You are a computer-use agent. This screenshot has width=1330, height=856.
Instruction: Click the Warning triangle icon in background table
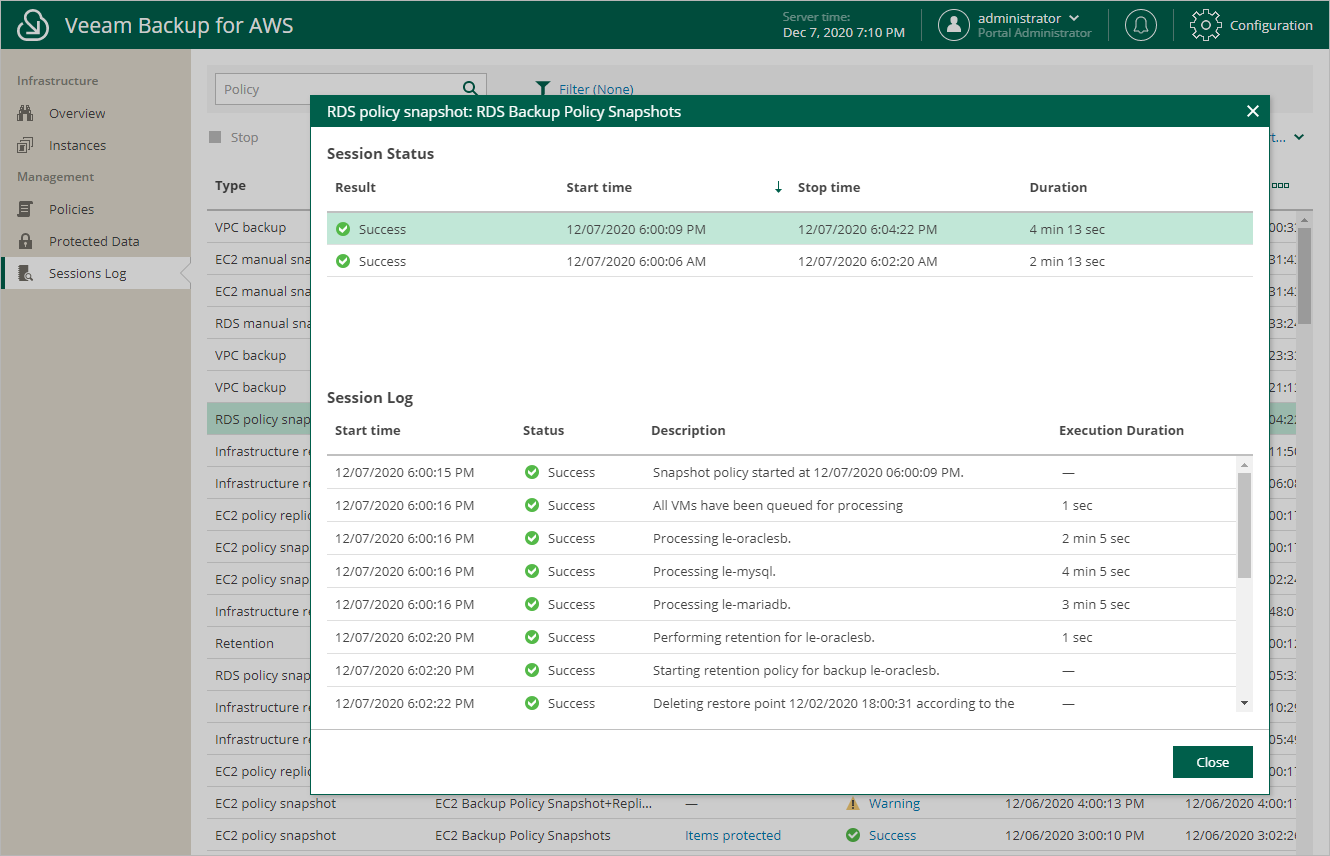pyautogui.click(x=853, y=803)
